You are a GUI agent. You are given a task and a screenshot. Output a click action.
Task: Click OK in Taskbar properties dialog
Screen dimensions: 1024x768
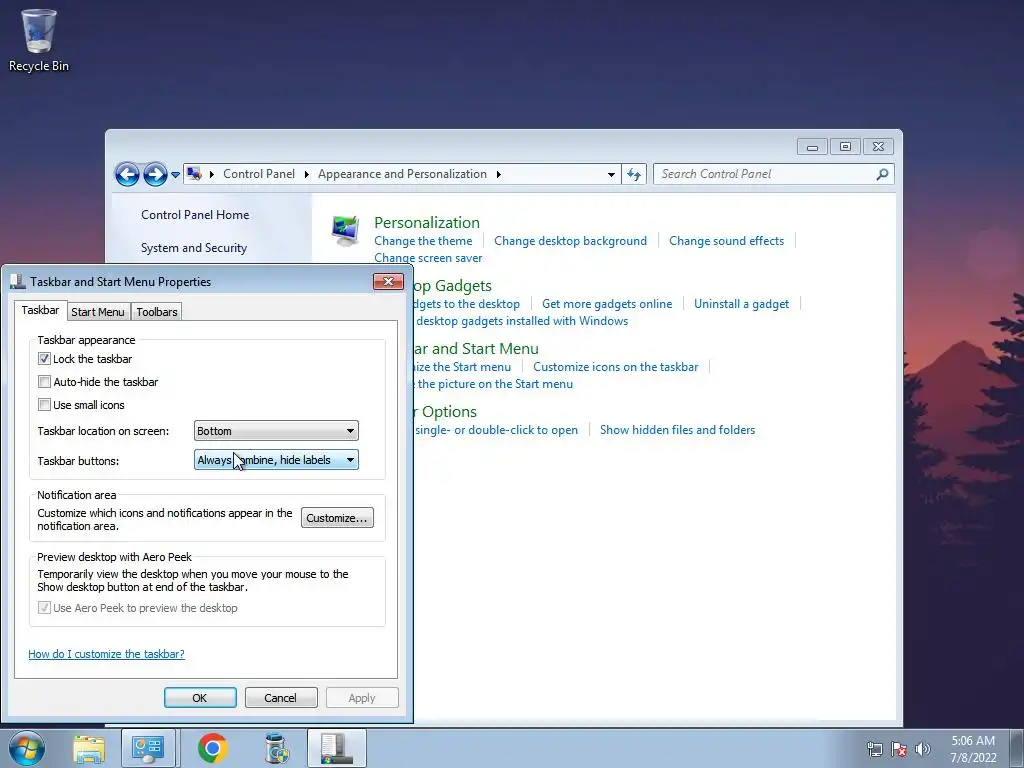(x=200, y=697)
